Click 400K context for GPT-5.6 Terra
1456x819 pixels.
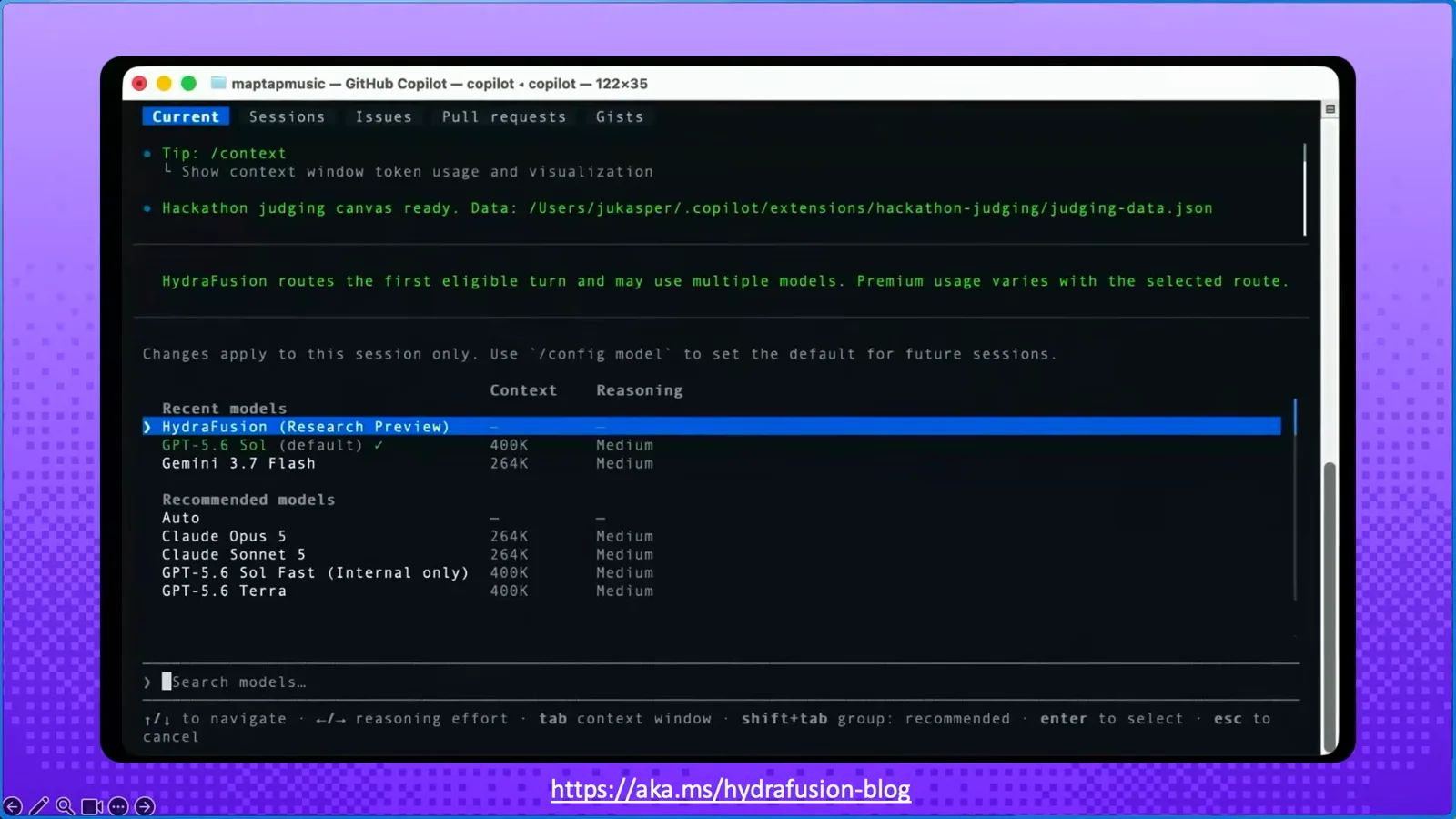click(509, 591)
